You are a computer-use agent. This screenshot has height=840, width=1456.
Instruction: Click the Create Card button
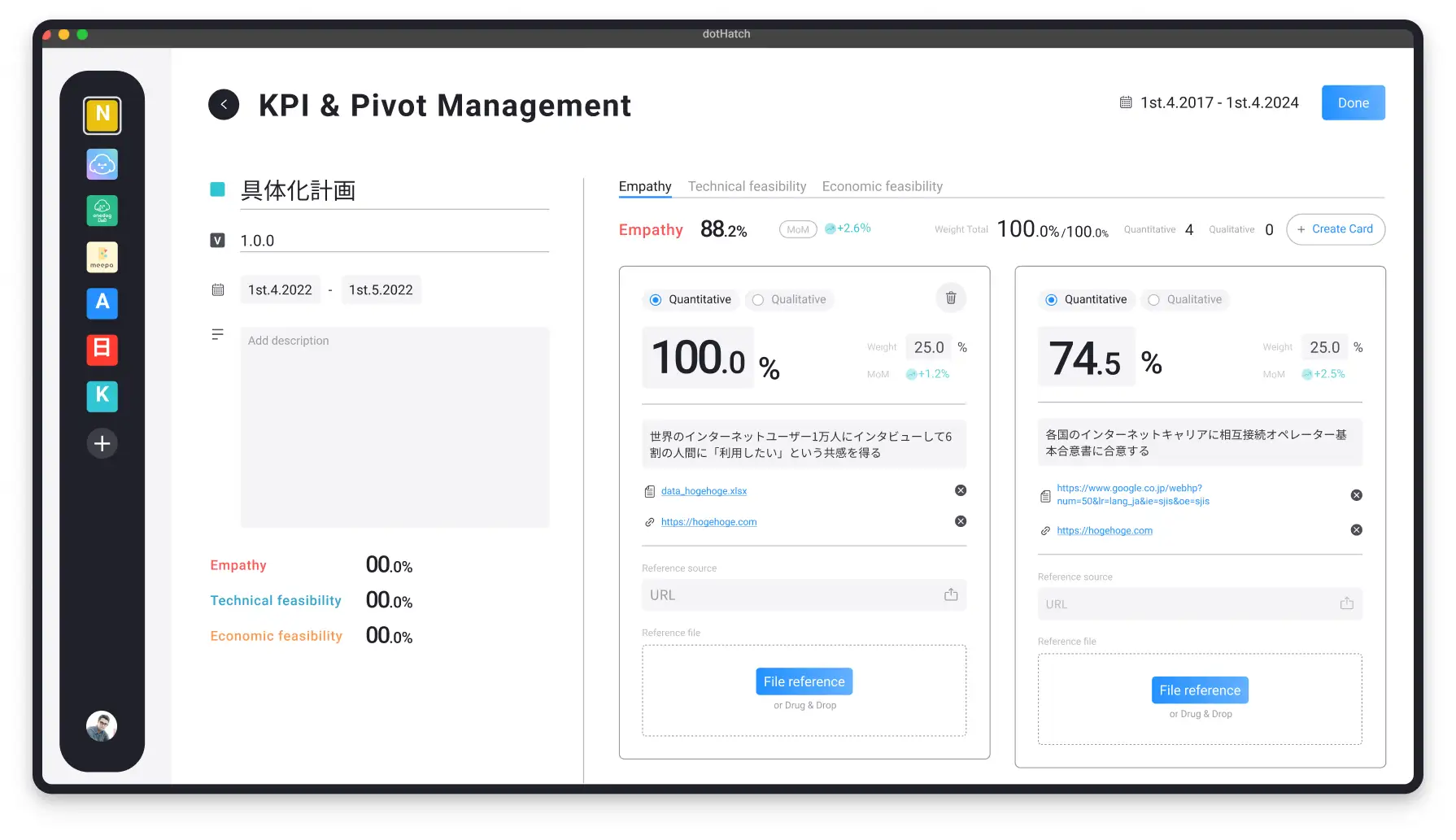[x=1336, y=229]
